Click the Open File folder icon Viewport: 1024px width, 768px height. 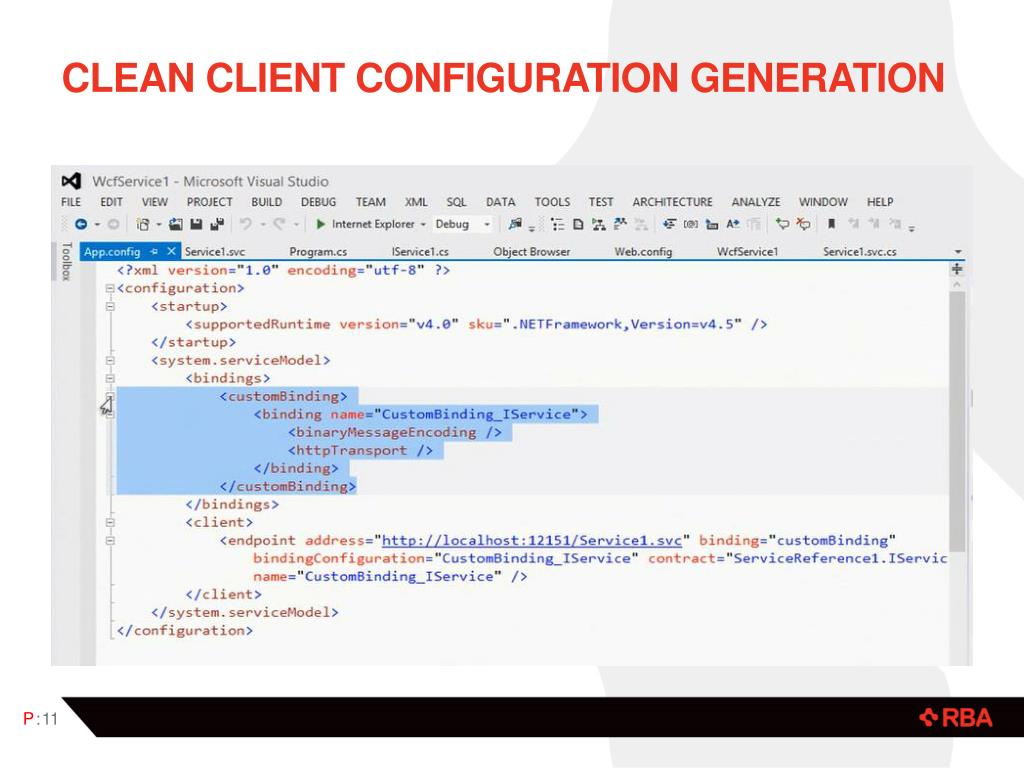click(x=176, y=224)
